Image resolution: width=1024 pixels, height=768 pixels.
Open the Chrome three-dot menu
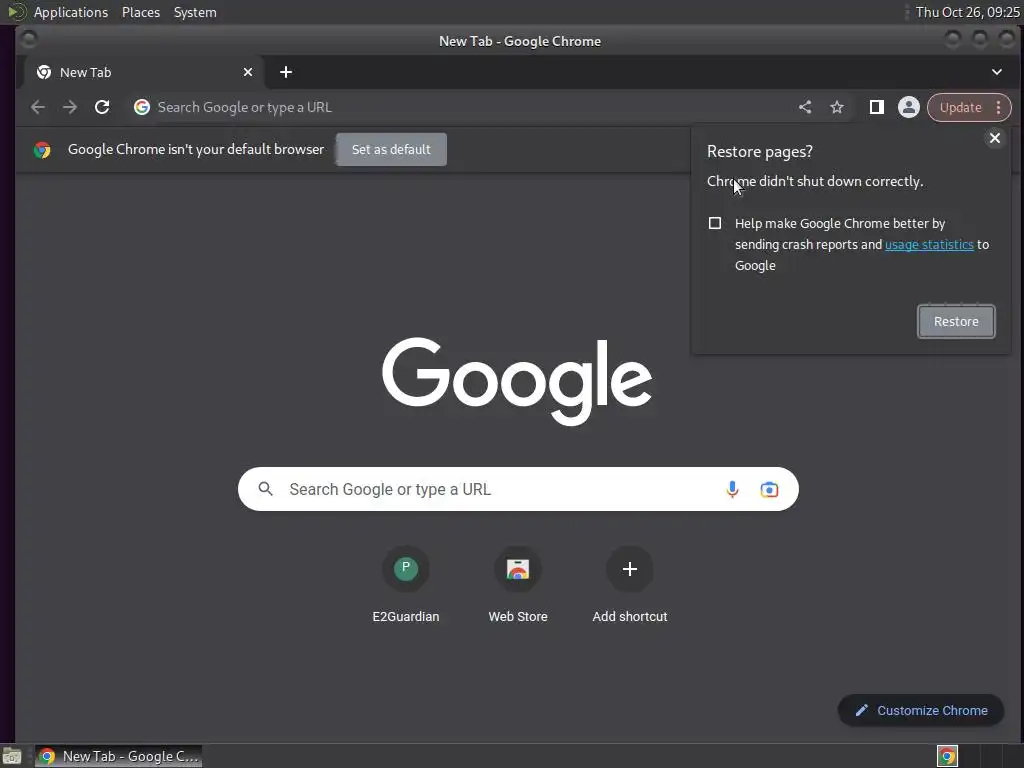(x=999, y=107)
